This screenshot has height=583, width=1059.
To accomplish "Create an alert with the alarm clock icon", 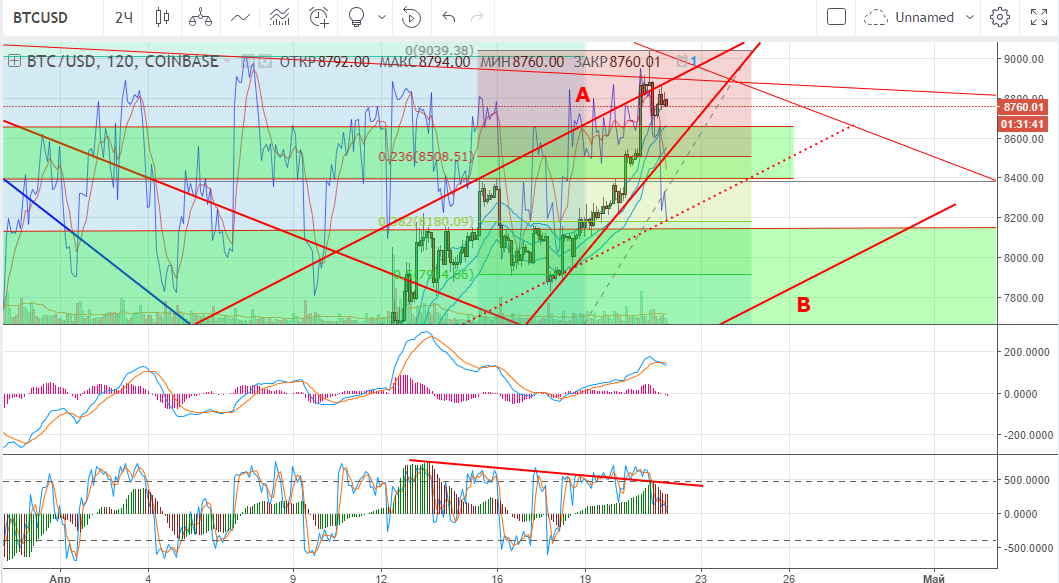I will click(x=319, y=17).
